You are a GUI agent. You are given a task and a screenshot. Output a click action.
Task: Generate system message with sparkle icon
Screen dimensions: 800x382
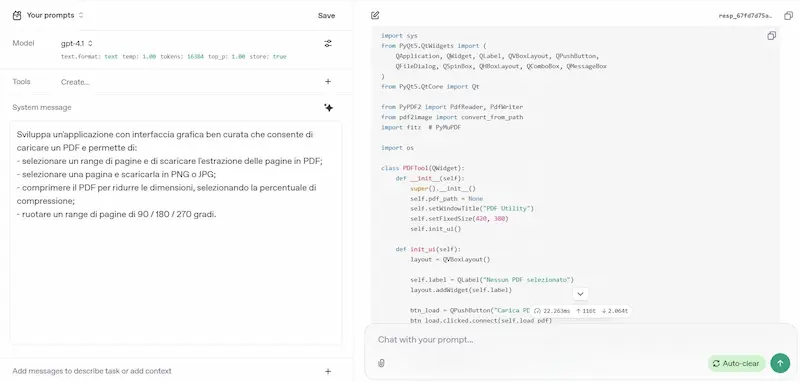click(x=329, y=107)
